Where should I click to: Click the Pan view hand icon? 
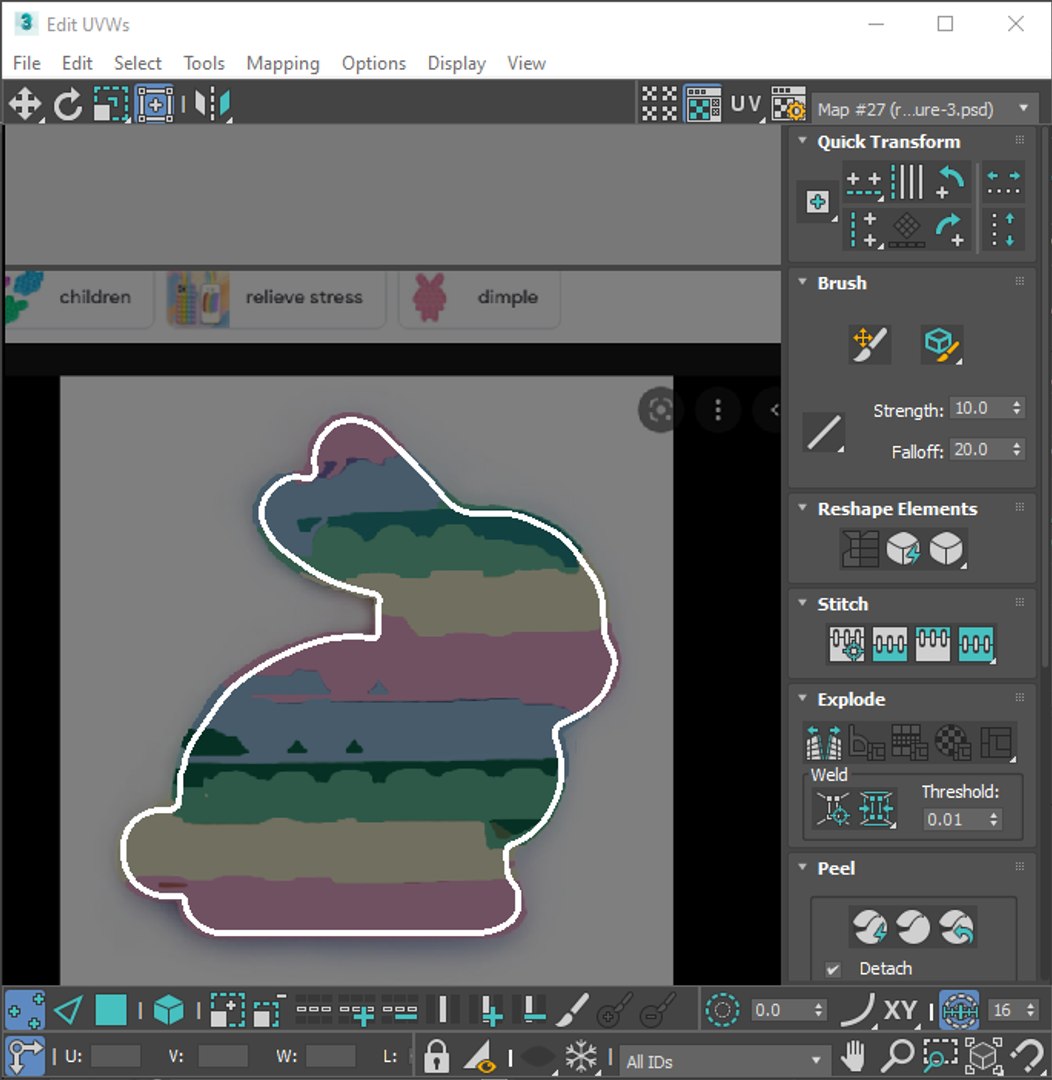click(853, 1054)
